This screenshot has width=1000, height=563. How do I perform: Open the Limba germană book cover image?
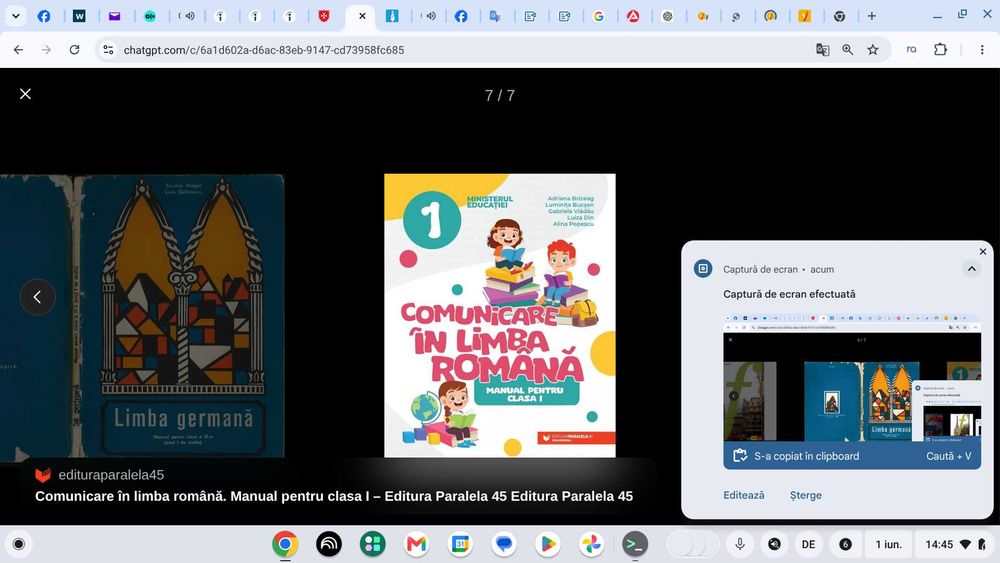[142, 316]
